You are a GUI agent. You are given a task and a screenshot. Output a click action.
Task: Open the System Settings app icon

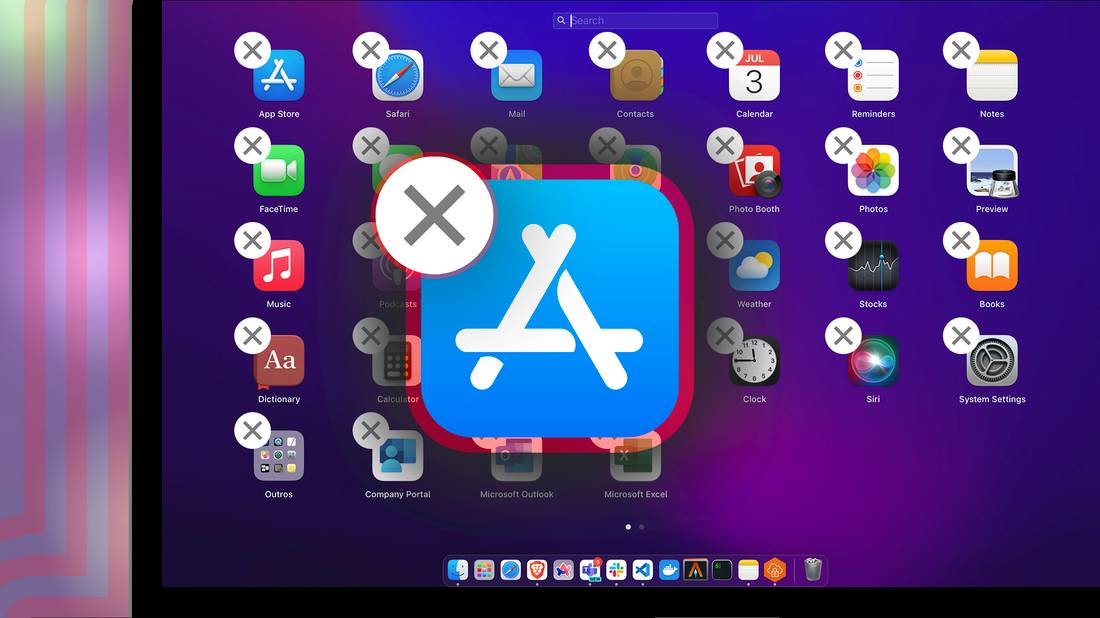click(992, 361)
